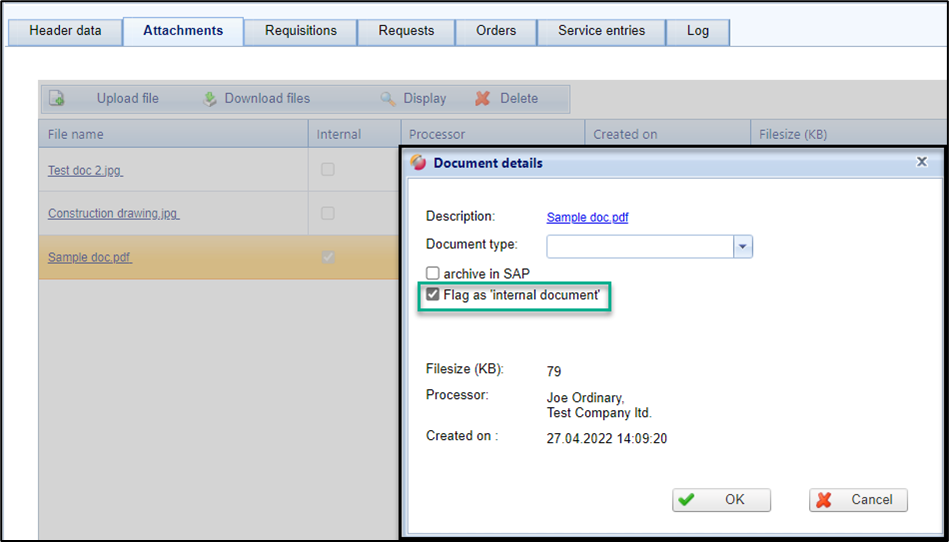Click the Upload file icon
The width and height of the screenshot is (949, 542).
[x=58, y=99]
